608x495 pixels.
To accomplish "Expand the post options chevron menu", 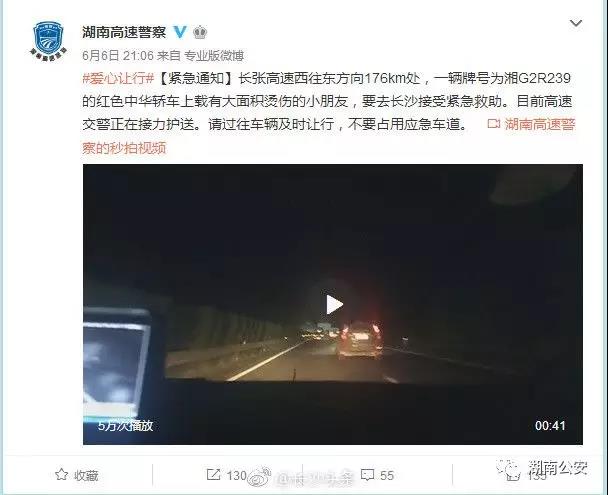I will (x=576, y=23).
